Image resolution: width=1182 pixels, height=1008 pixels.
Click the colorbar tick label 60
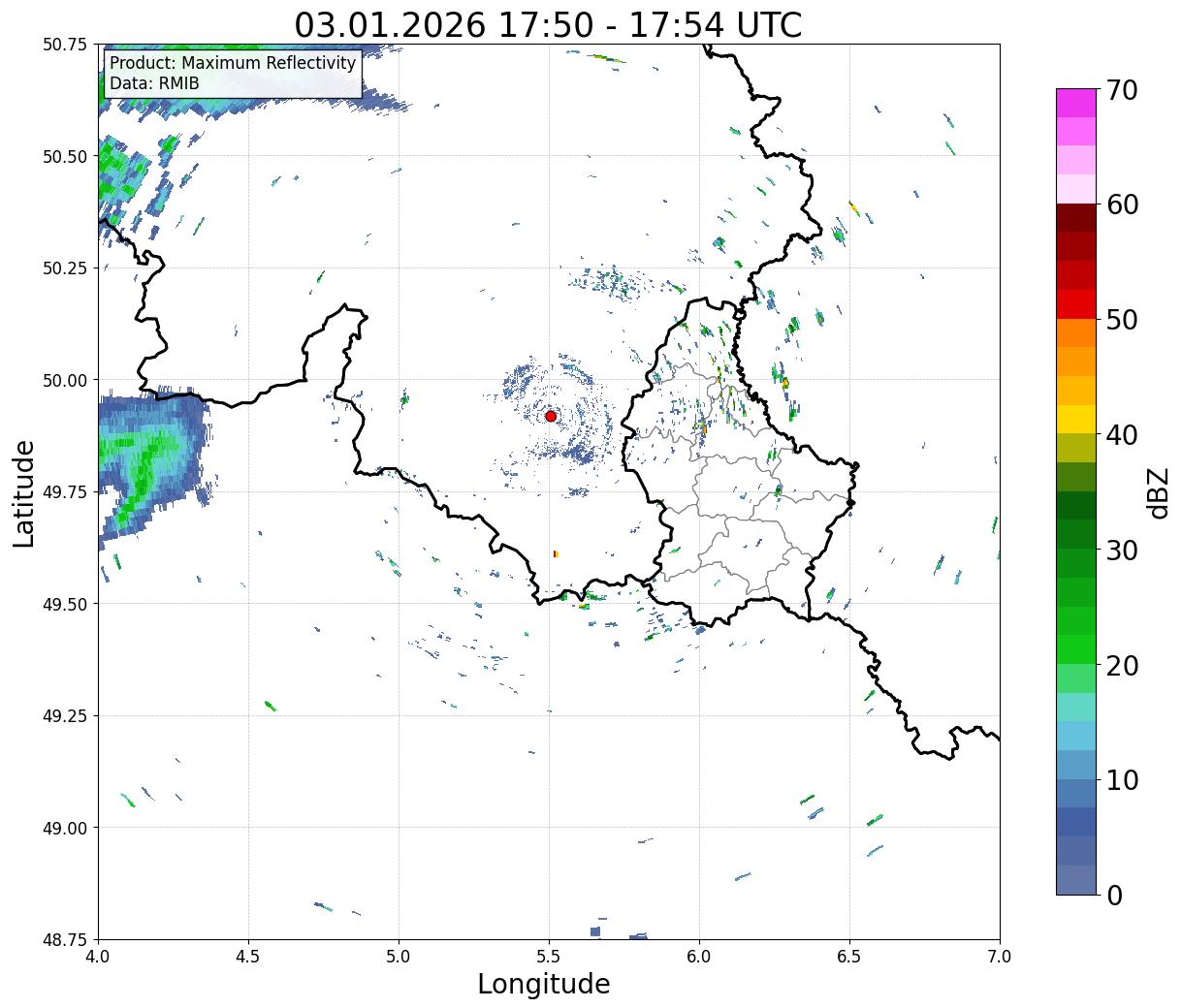[1122, 205]
